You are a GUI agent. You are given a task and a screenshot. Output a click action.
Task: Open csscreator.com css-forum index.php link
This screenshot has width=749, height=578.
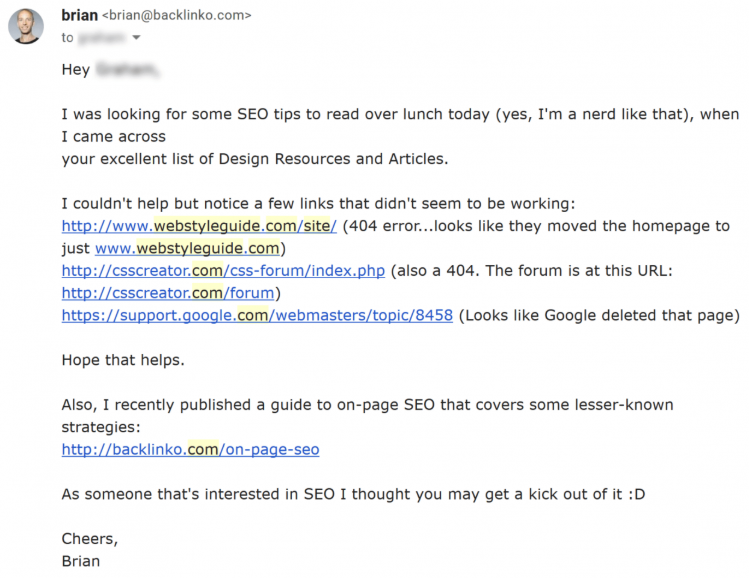coord(223,271)
